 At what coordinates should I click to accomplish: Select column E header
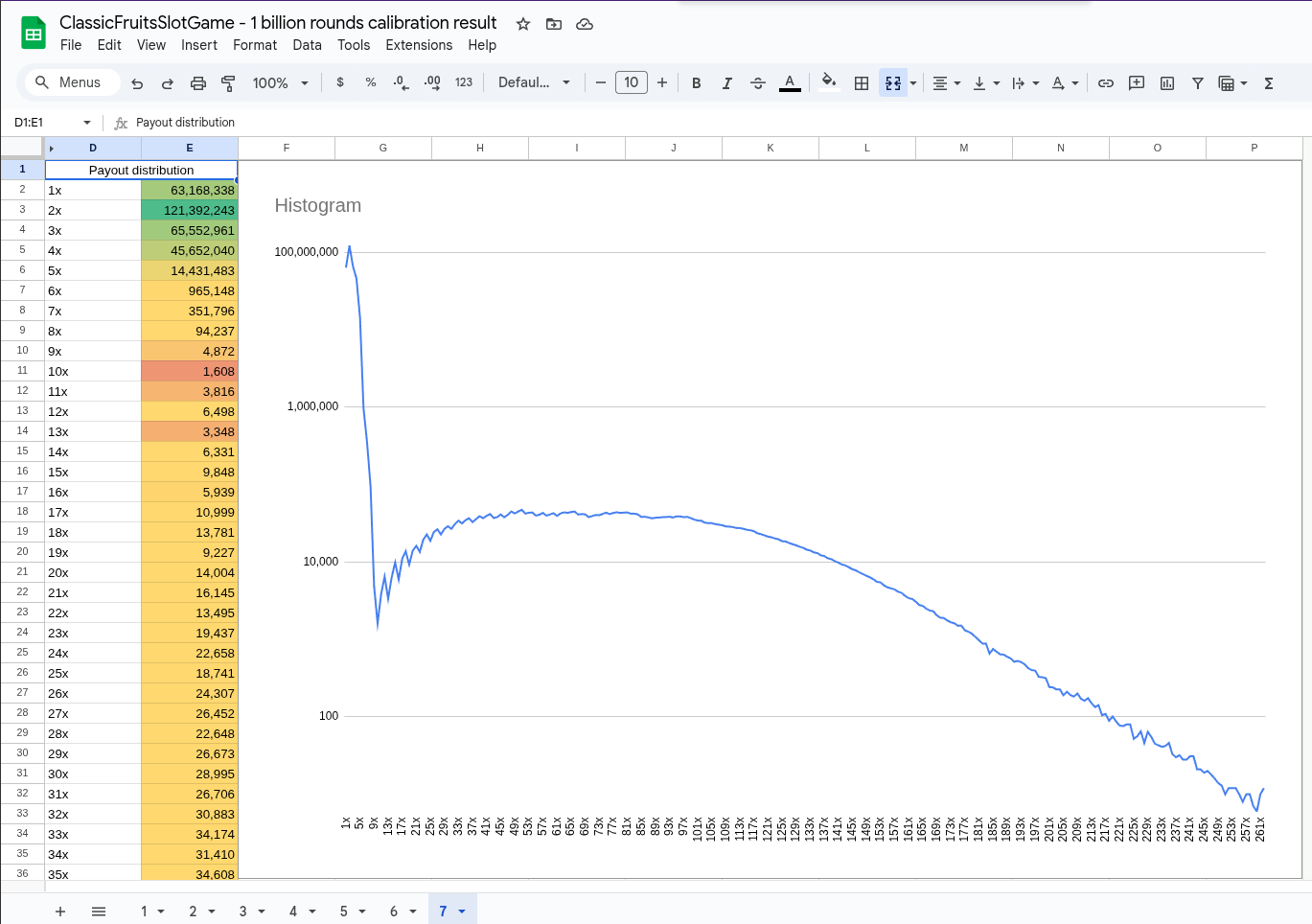(190, 148)
